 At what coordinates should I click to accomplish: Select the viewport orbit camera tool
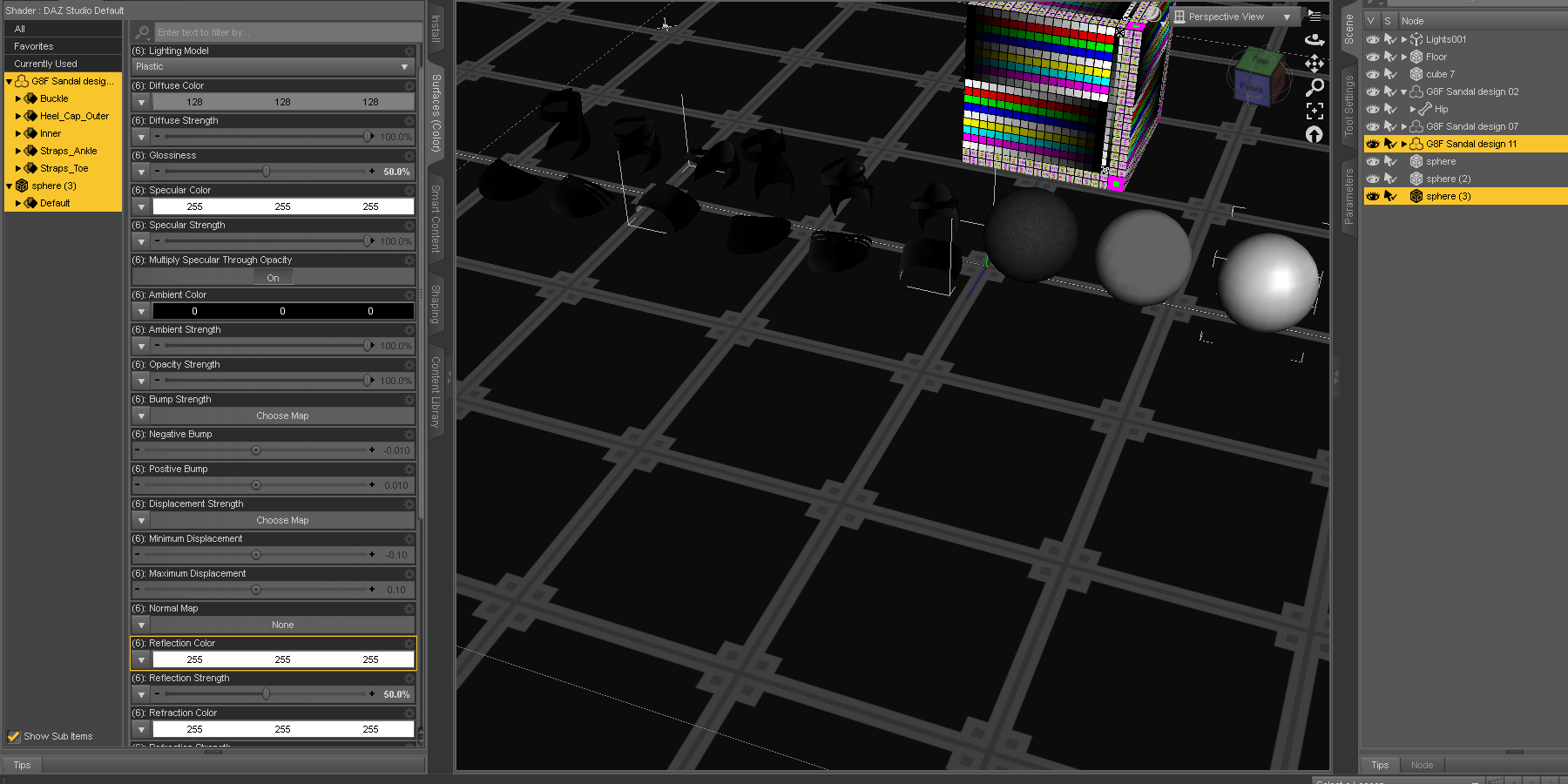1315,40
